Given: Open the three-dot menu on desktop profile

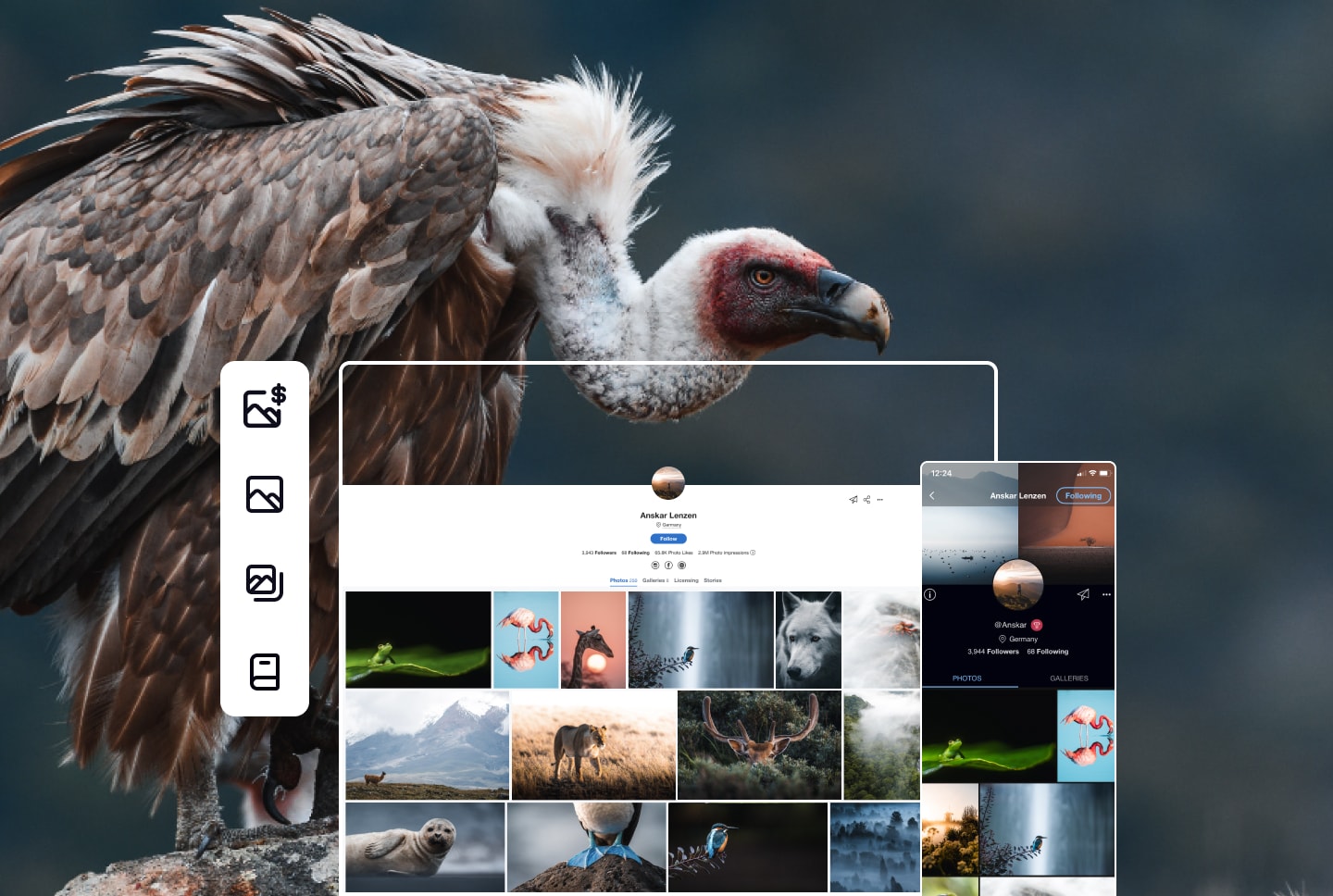Looking at the screenshot, I should (880, 500).
